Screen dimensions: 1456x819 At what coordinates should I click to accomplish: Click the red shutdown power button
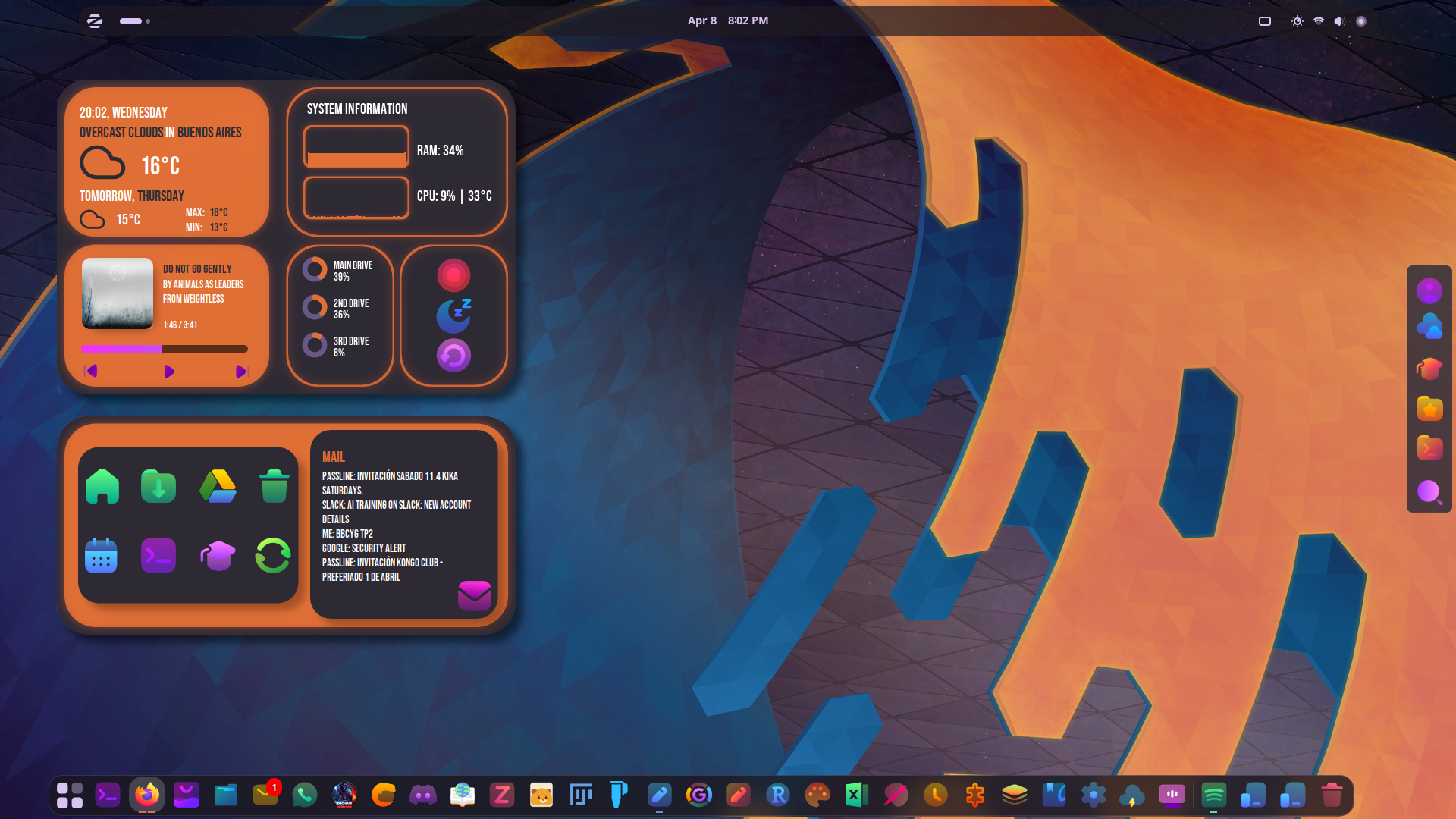coord(453,275)
